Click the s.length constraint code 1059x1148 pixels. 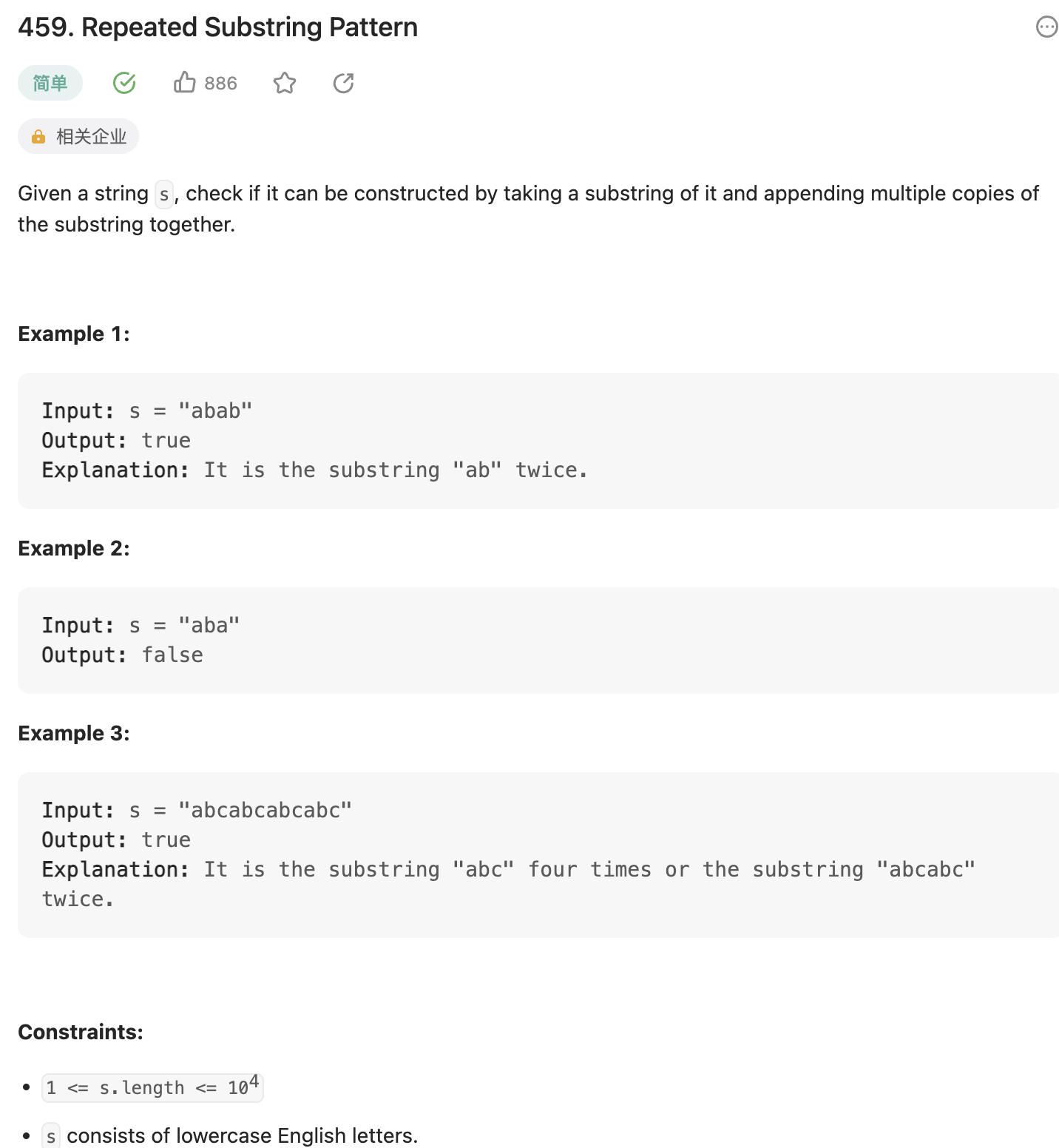(152, 1088)
